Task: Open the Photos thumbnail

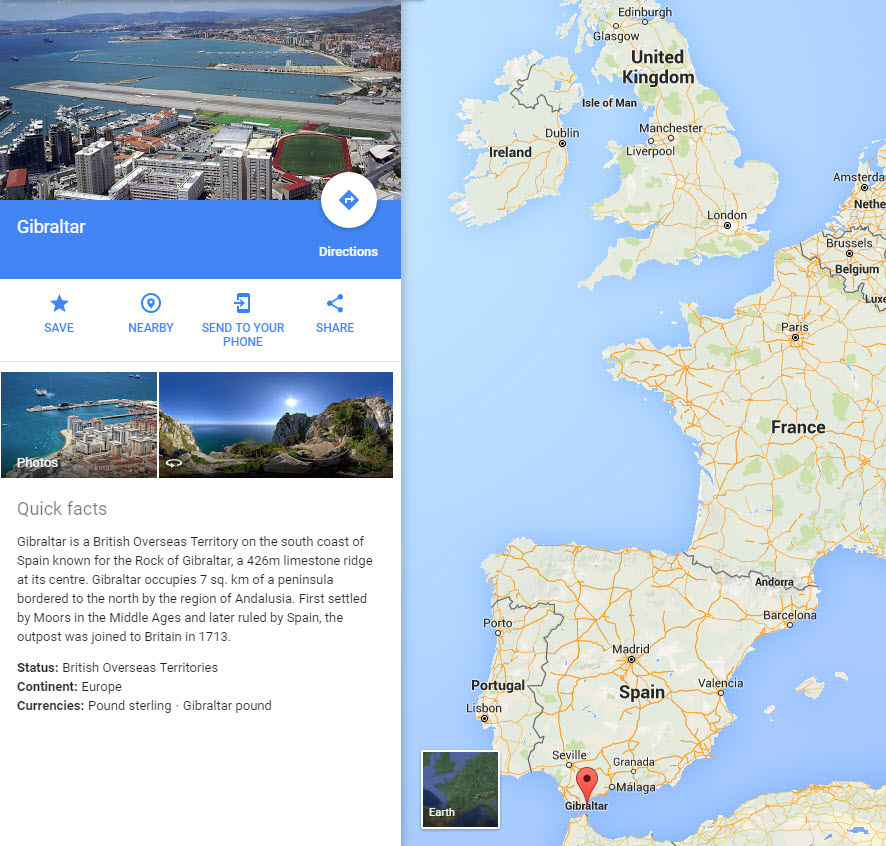Action: [79, 425]
